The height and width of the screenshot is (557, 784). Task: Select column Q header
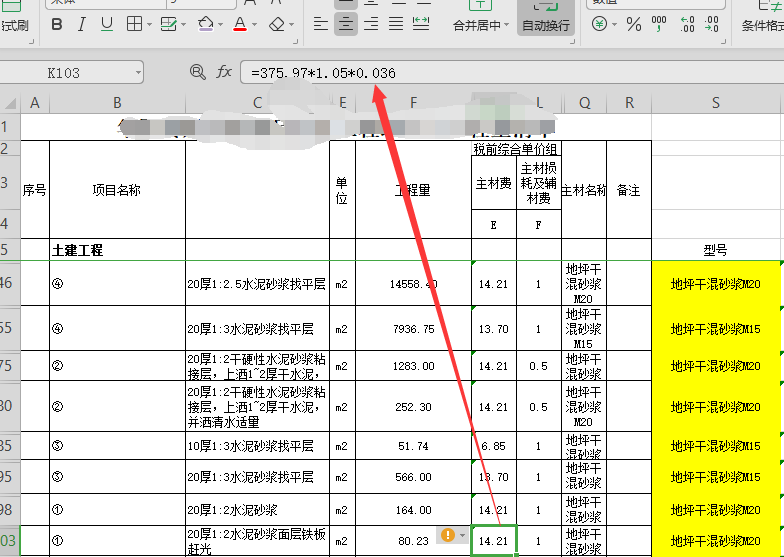click(584, 103)
